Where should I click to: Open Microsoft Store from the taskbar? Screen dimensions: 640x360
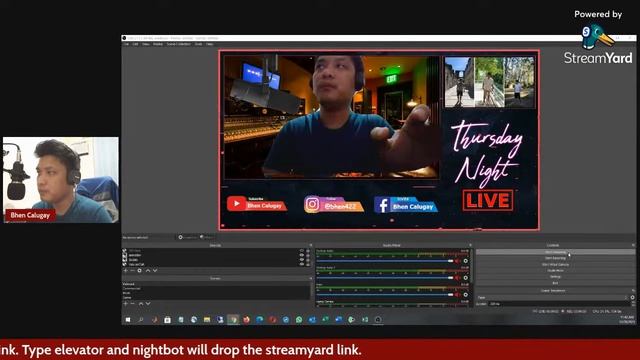[x=167, y=320]
